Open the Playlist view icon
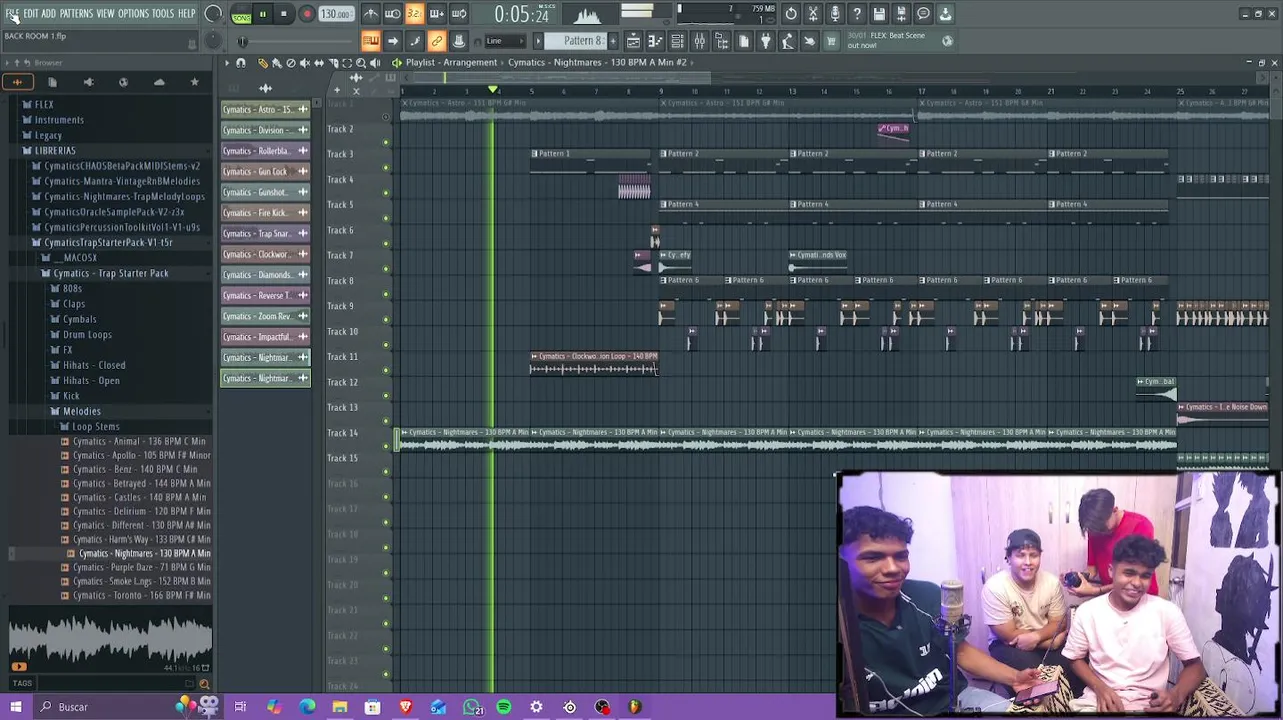The width and height of the screenshot is (1283, 720). click(633, 41)
